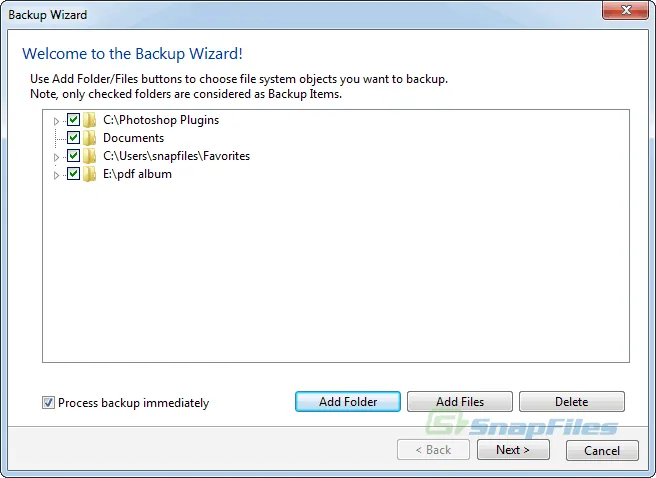
Task: Toggle the Favorites folder checkbox
Action: [x=73, y=156]
